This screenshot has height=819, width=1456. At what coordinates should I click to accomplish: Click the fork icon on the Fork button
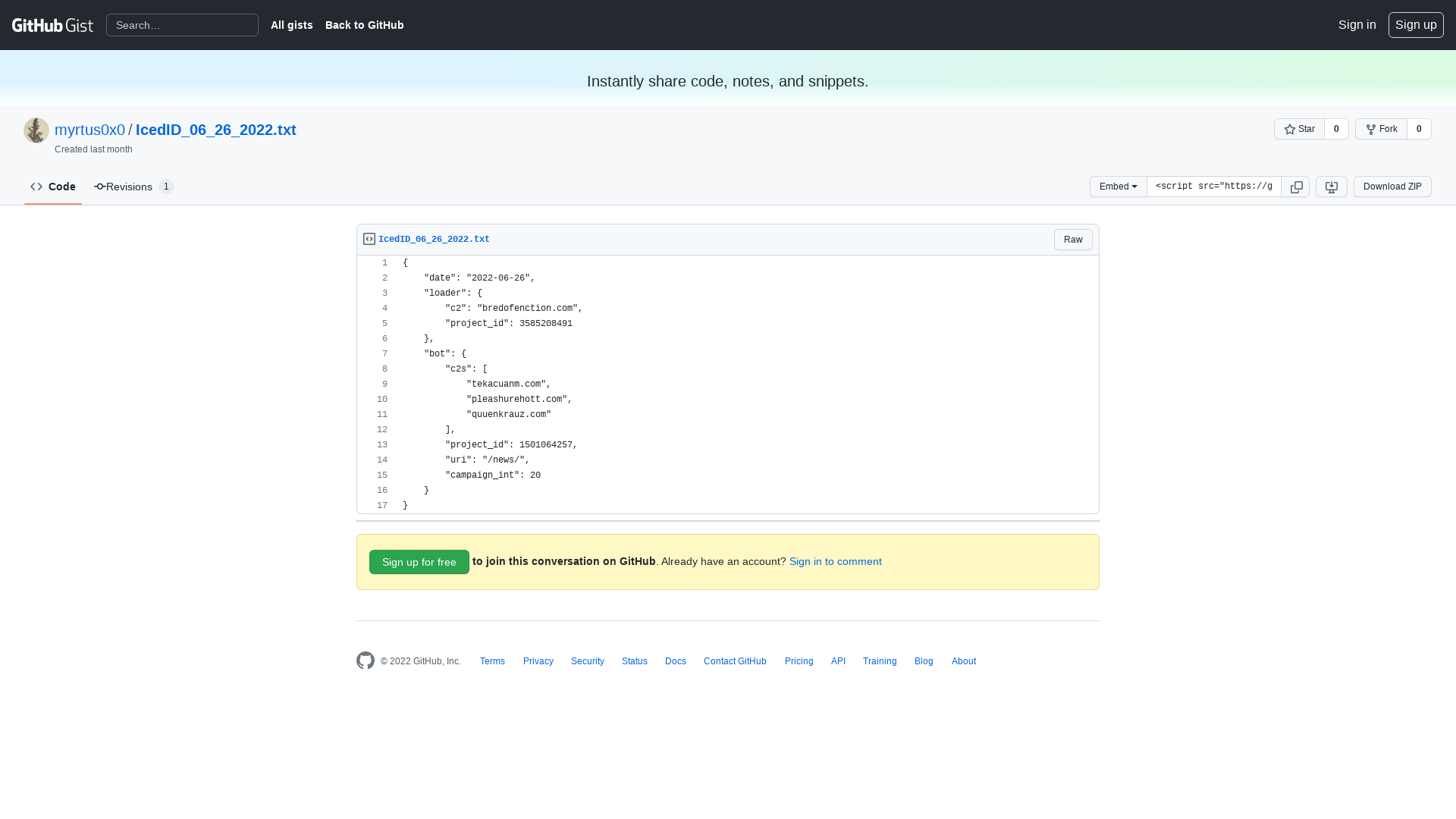pyautogui.click(x=1372, y=129)
